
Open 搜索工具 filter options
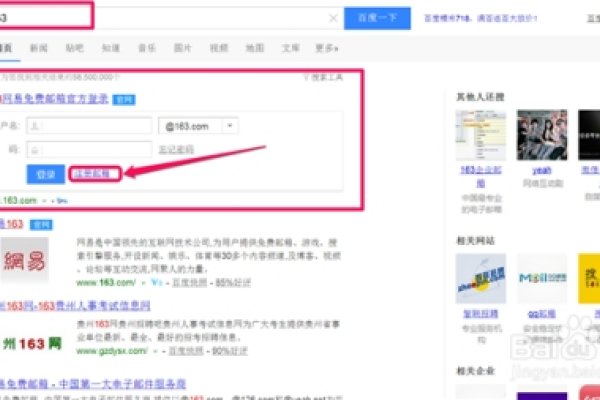[x=323, y=77]
